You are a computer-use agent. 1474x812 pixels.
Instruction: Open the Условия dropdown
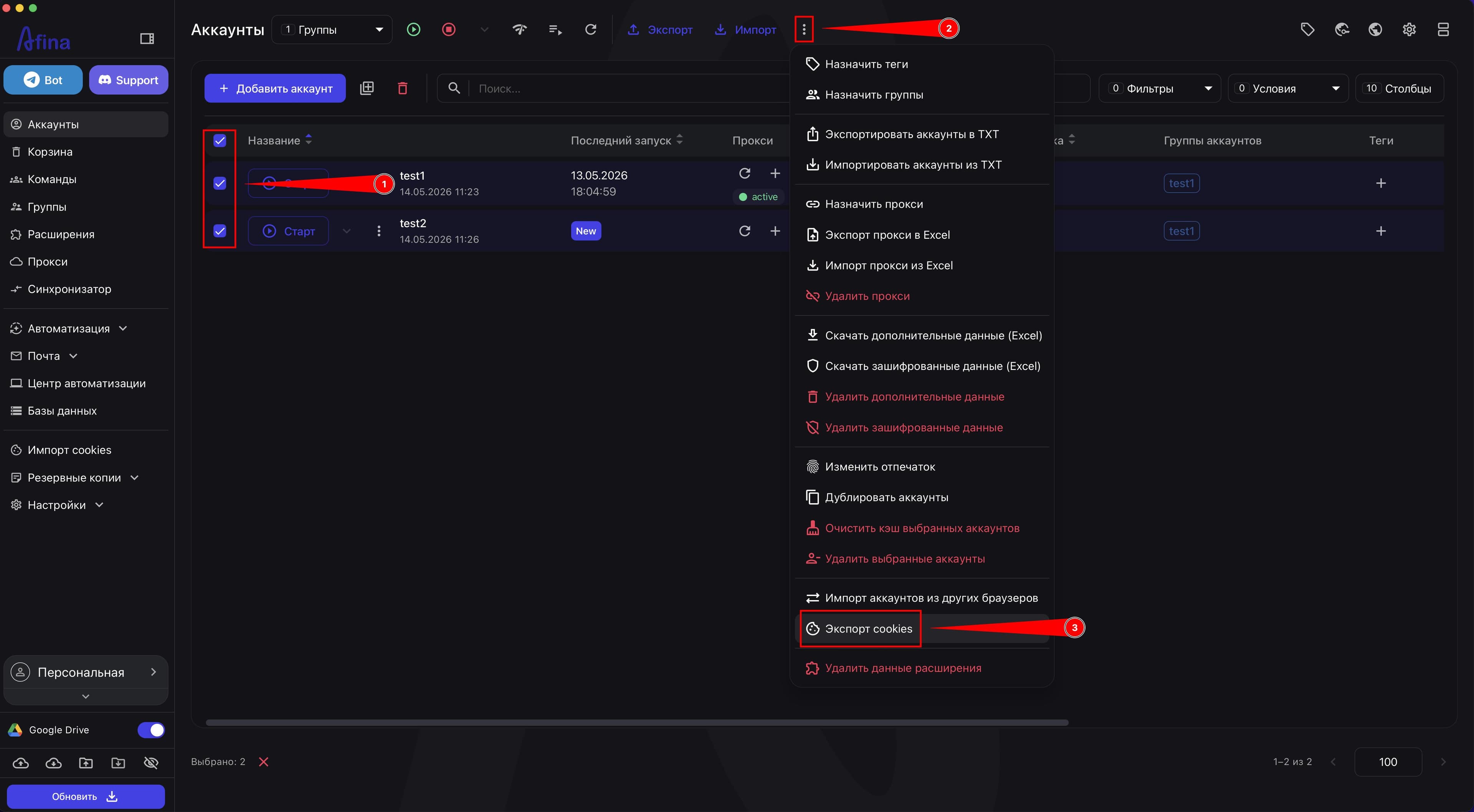1288,88
